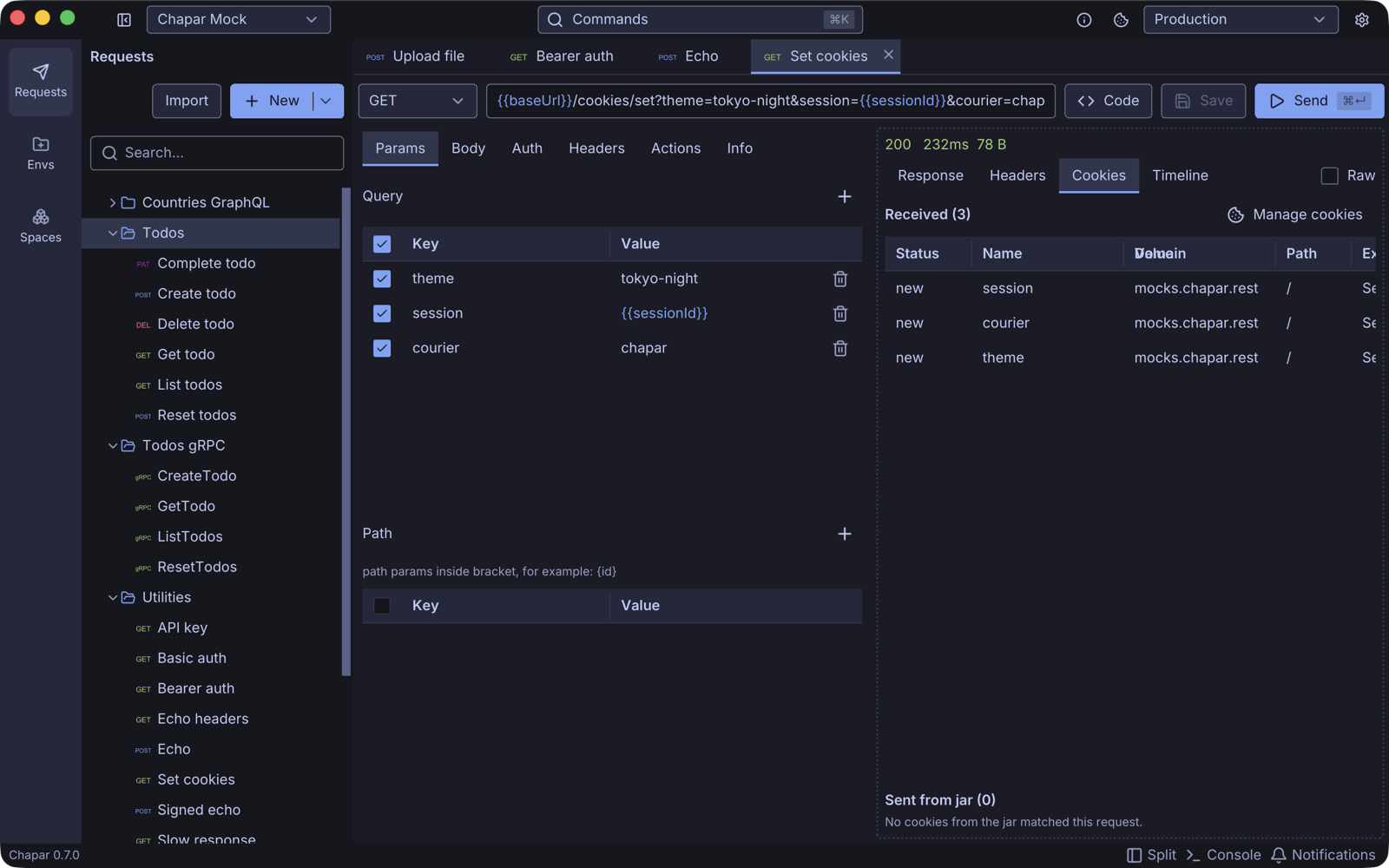Open the Requests sidebar section
The width and height of the screenshot is (1389, 868).
coord(40,82)
